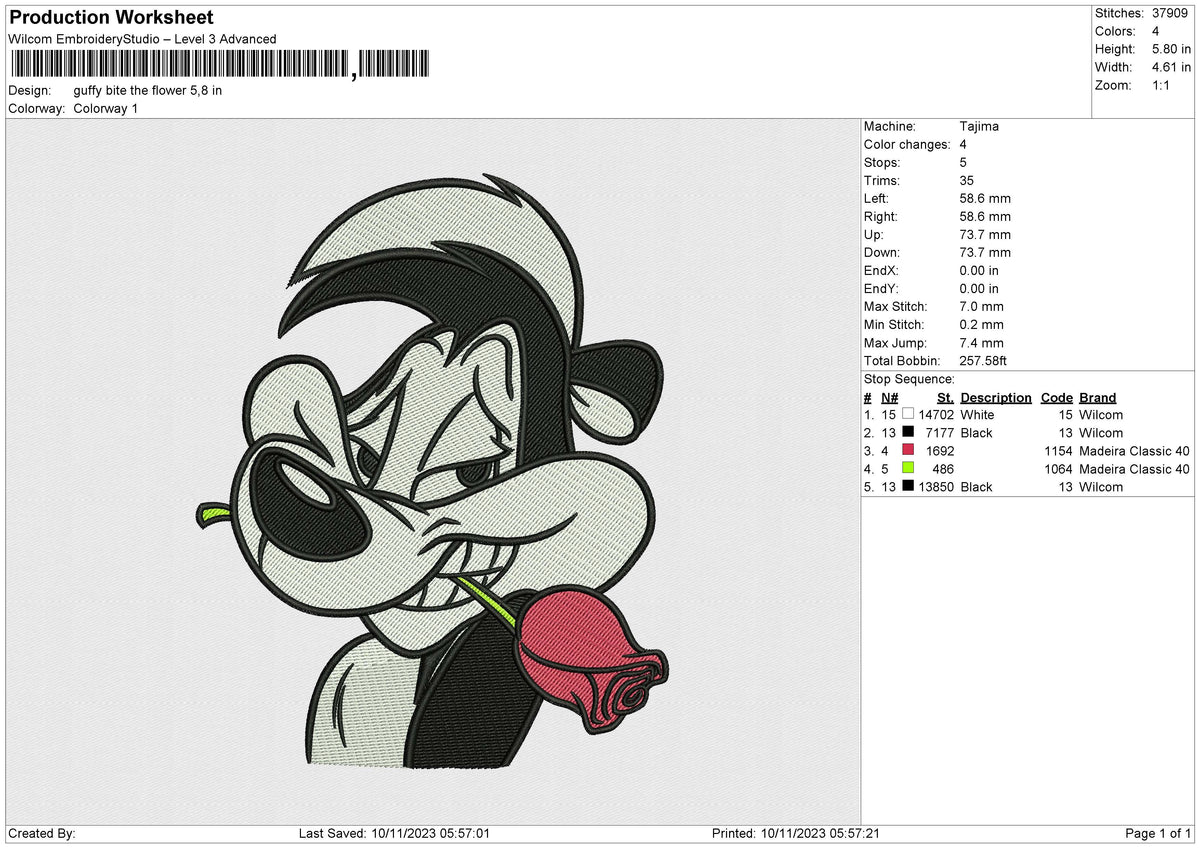
Task: Click the skunk embroidery design preview
Action: coord(430,470)
